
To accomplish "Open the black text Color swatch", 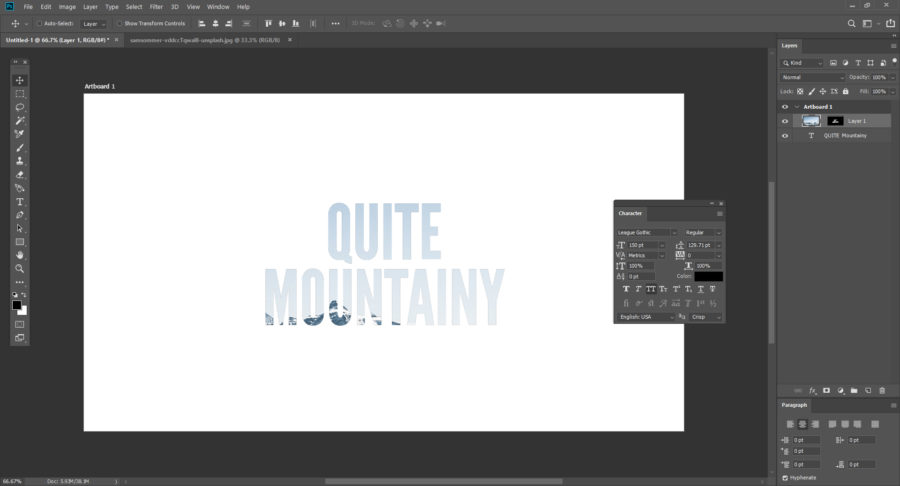I will point(708,277).
